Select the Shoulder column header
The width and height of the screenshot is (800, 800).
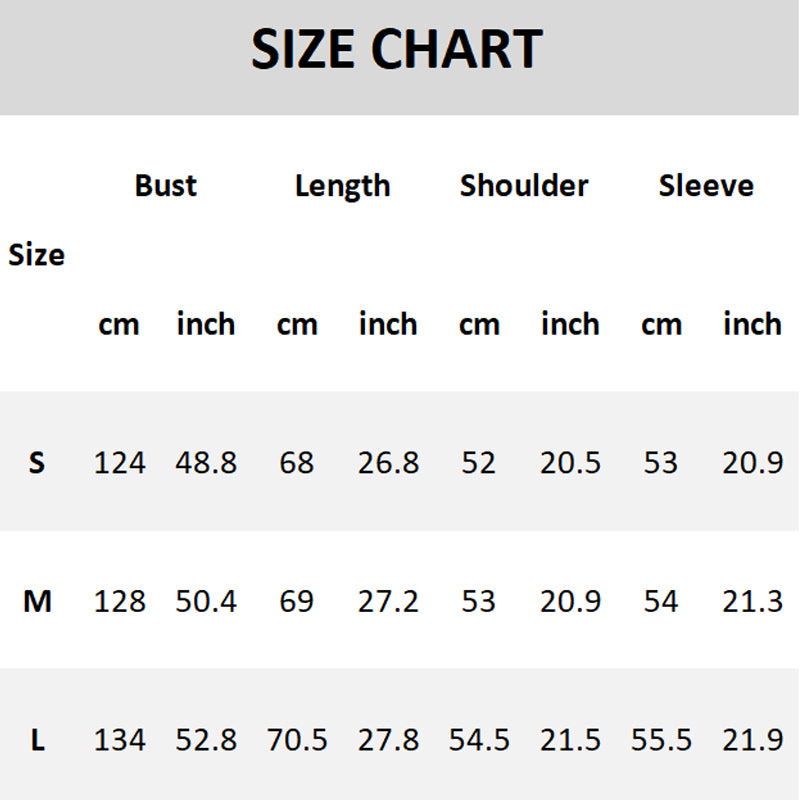524,186
